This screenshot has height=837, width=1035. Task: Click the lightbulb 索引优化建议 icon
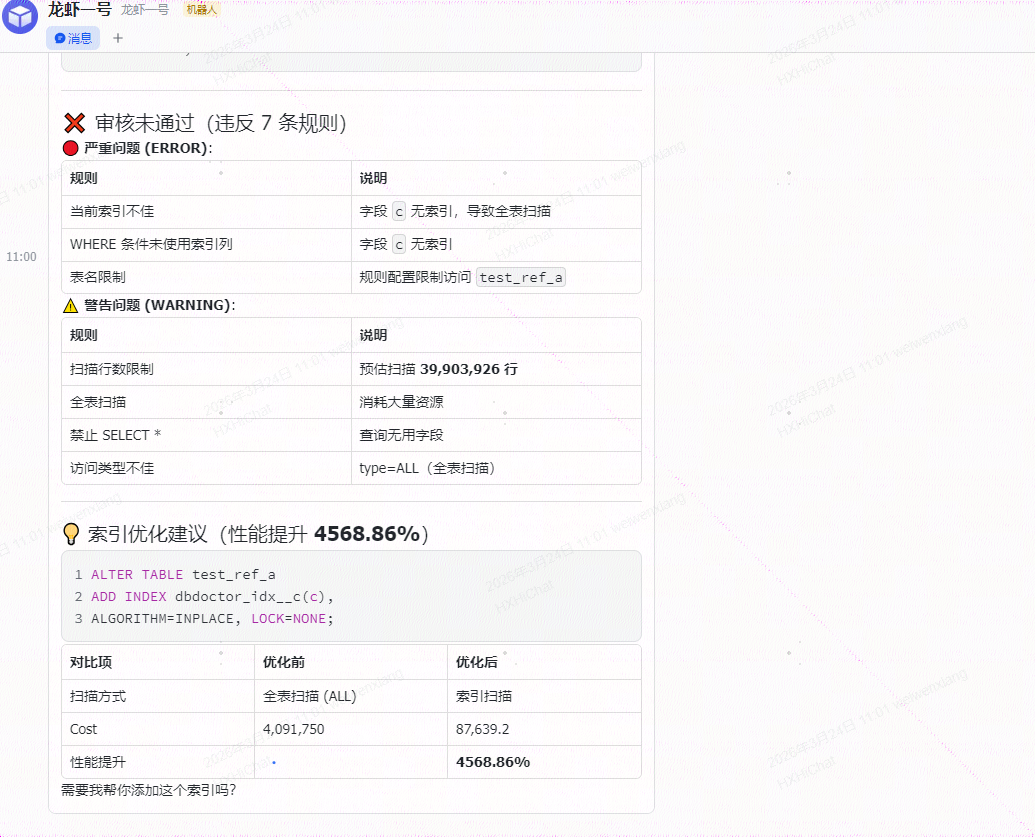point(71,534)
